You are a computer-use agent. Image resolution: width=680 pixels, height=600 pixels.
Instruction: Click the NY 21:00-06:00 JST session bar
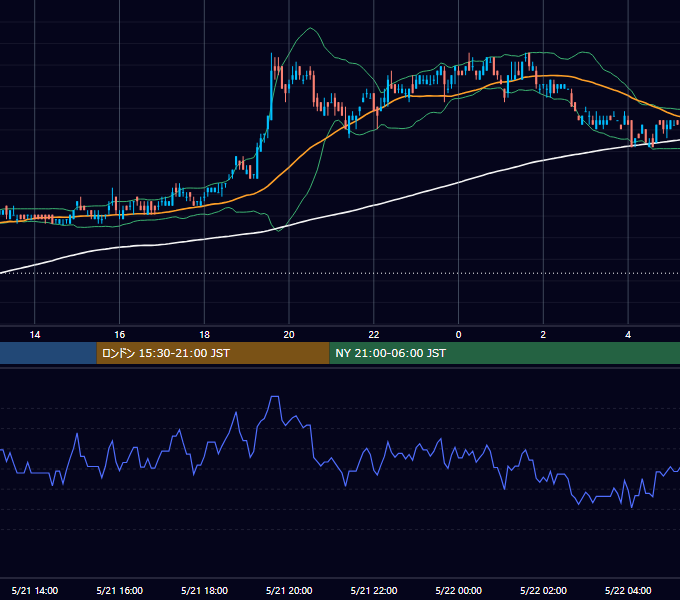tap(505, 353)
